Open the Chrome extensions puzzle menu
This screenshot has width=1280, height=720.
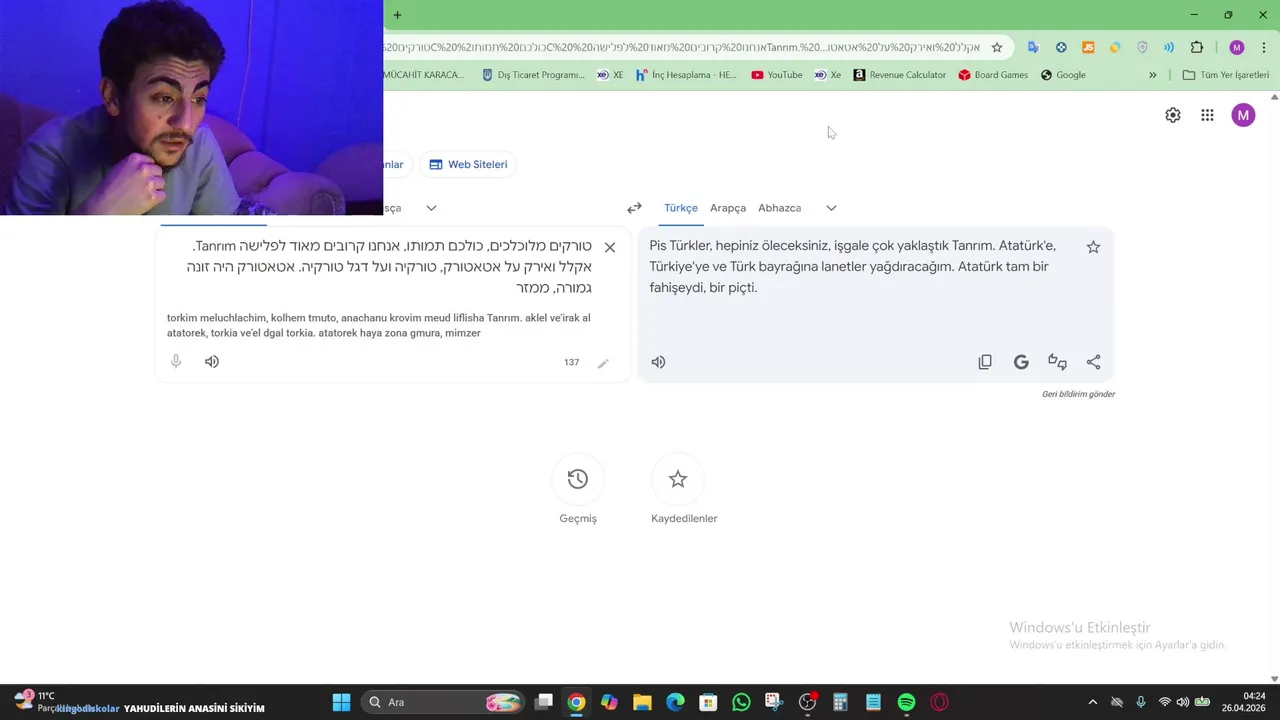point(1197,47)
